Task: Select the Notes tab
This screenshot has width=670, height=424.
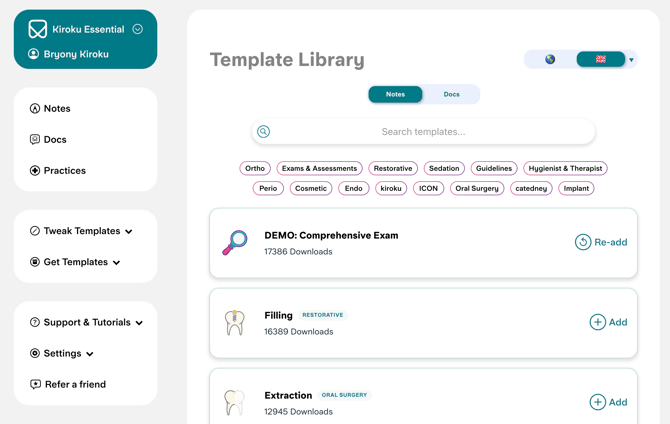Action: (395, 95)
